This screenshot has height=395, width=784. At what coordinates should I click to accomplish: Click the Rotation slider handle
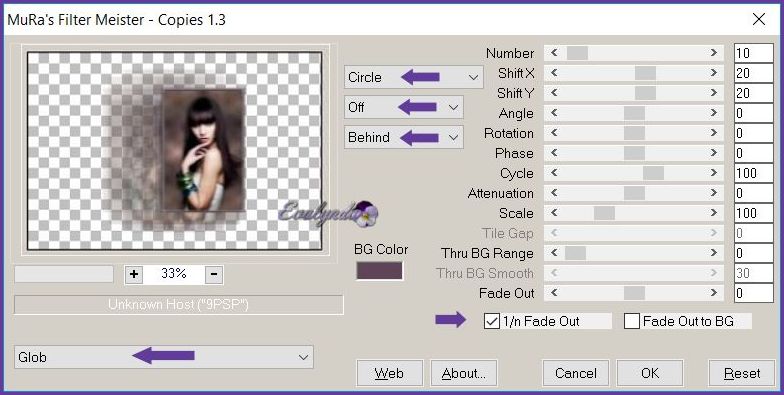pyautogui.click(x=634, y=133)
